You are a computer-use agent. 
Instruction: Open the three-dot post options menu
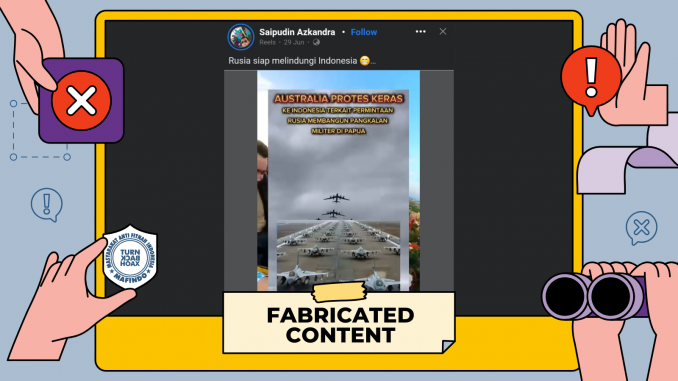[420, 32]
